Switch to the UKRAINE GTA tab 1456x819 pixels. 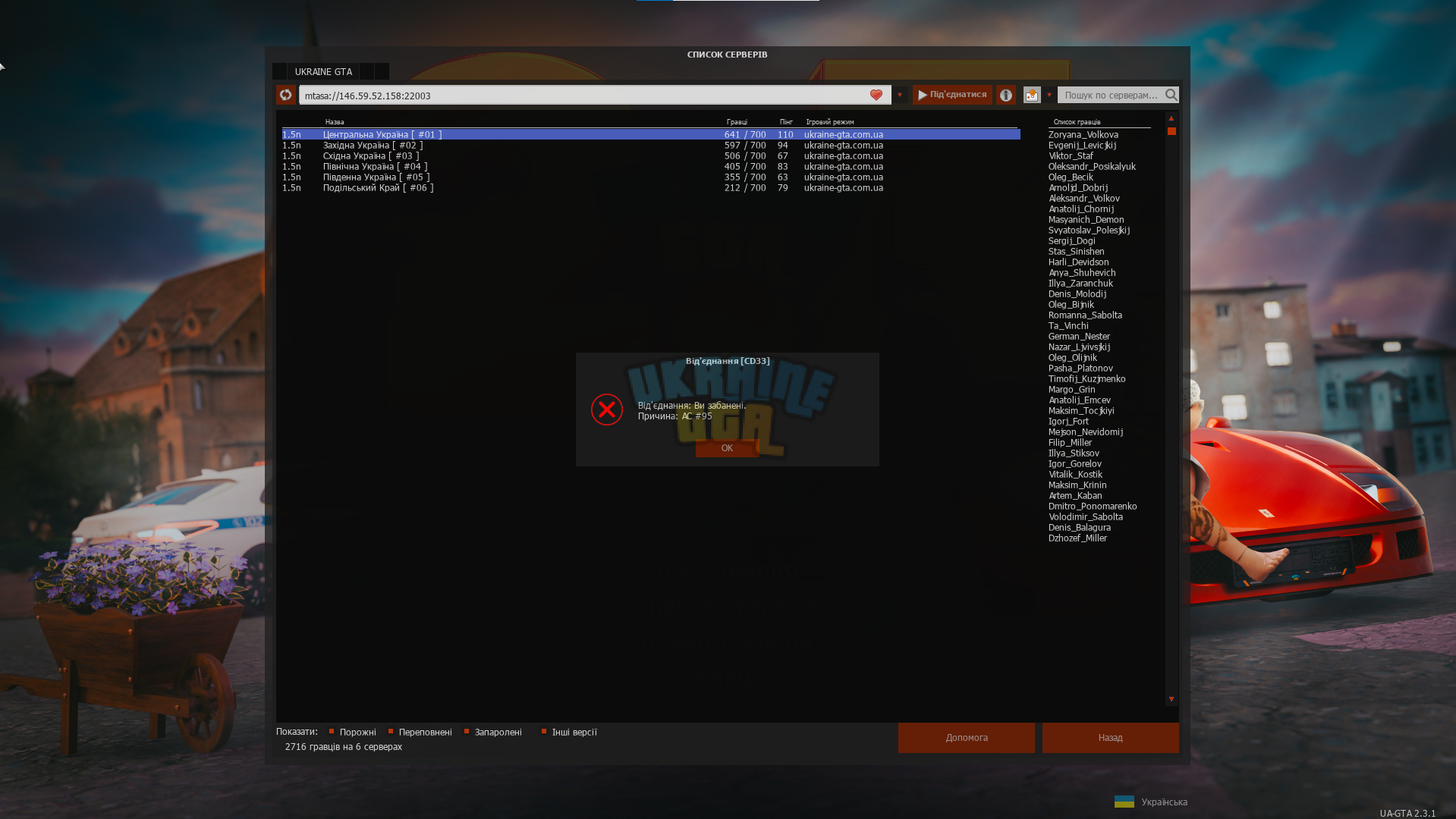pos(323,71)
